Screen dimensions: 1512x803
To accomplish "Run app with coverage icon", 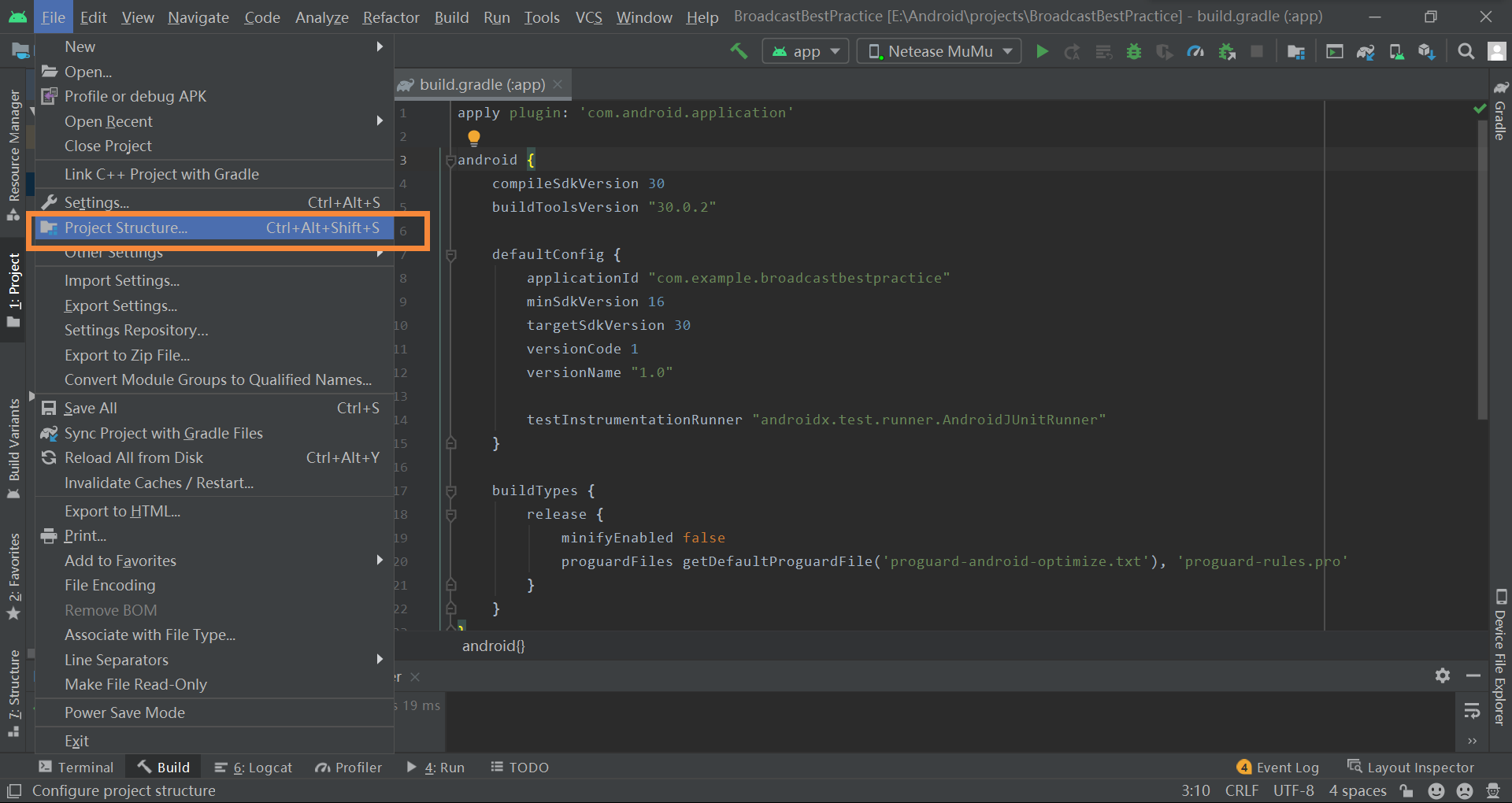I will (x=1165, y=52).
